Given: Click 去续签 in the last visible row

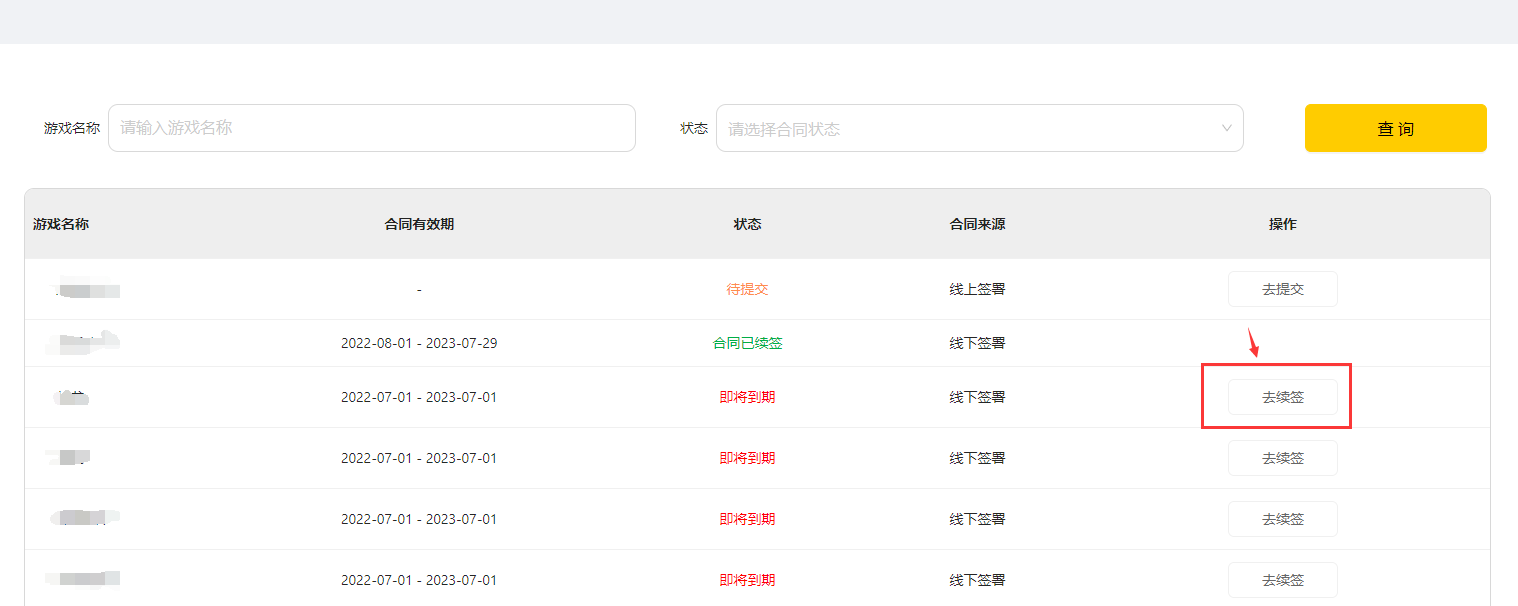Looking at the screenshot, I should click(x=1282, y=580).
